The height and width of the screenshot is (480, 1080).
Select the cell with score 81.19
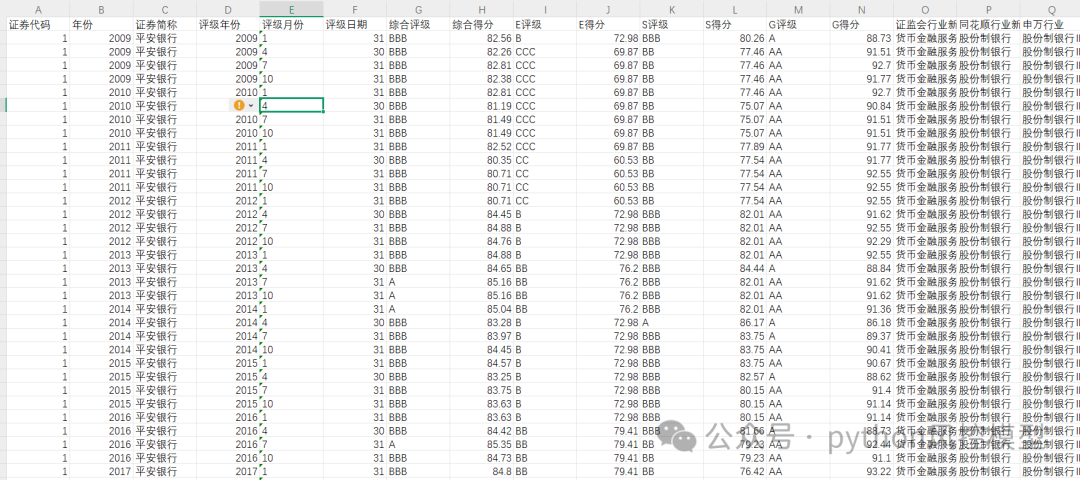[x=481, y=105]
